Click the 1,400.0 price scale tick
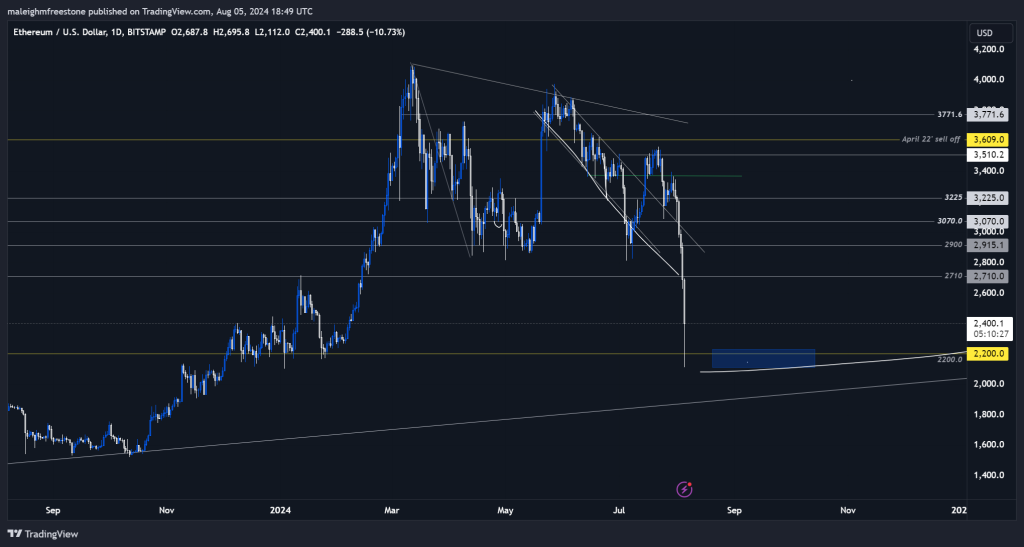 tap(987, 475)
